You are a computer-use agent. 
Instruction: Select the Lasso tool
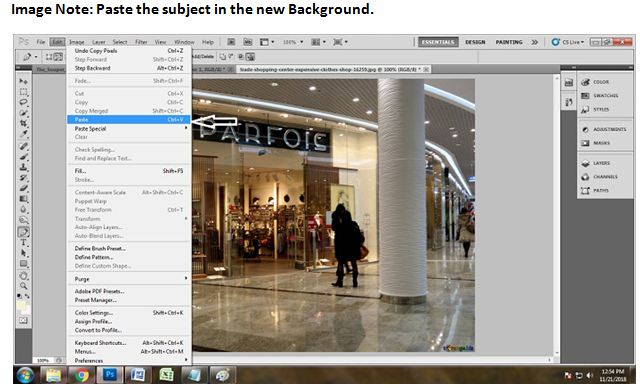tap(23, 102)
